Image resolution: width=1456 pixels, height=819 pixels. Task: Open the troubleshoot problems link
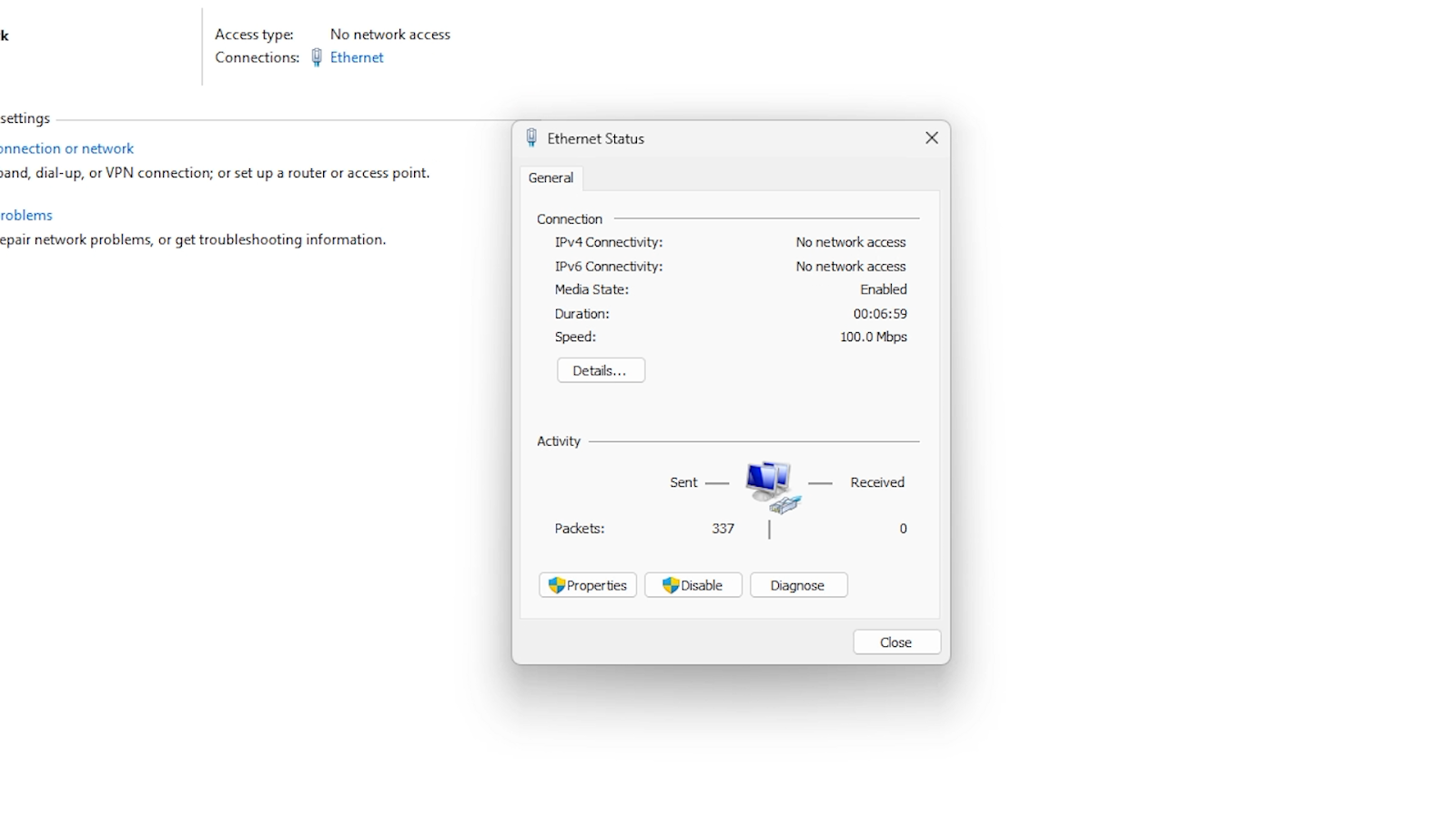point(26,215)
